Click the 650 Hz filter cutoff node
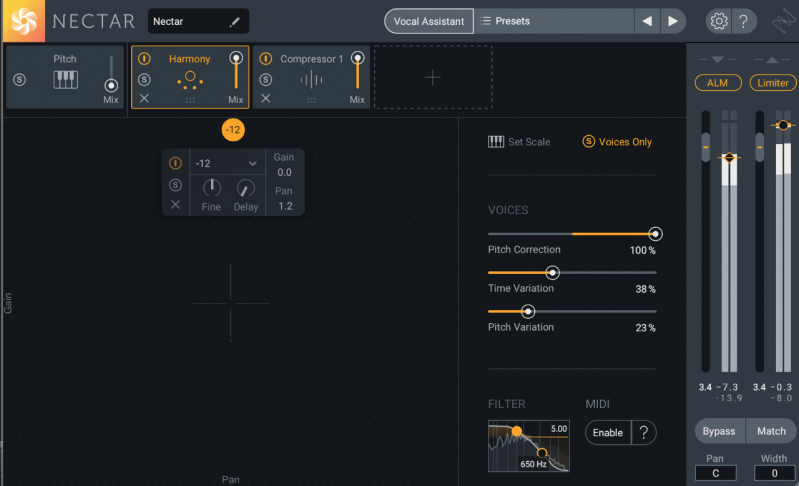 point(542,452)
